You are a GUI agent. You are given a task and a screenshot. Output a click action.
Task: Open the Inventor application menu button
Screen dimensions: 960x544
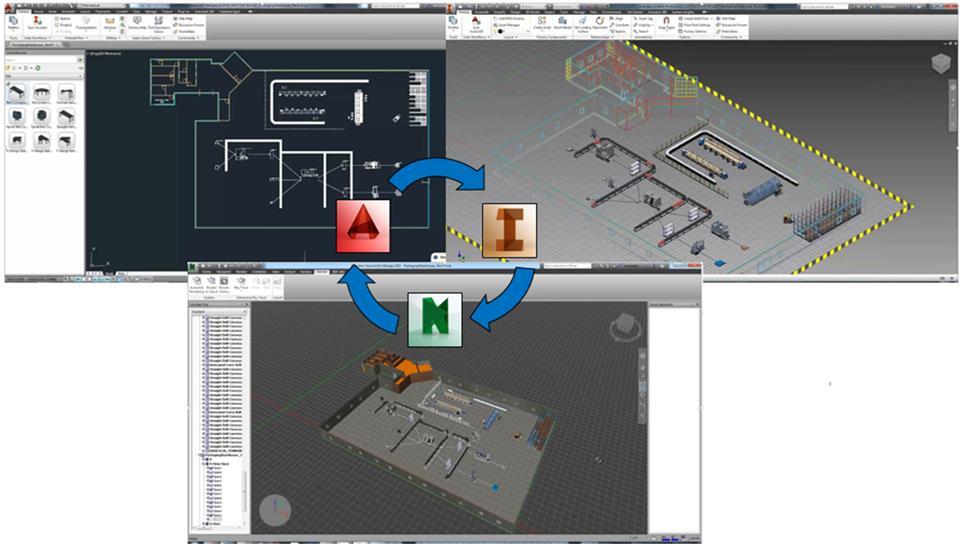(x=449, y=8)
